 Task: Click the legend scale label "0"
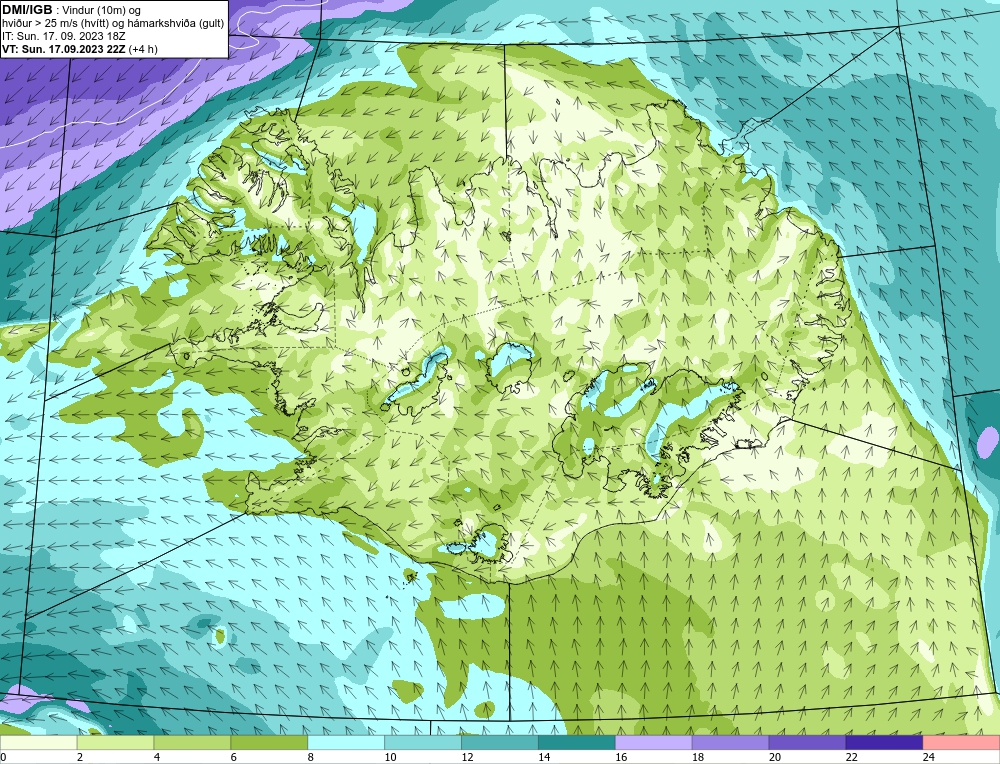coord(3,757)
